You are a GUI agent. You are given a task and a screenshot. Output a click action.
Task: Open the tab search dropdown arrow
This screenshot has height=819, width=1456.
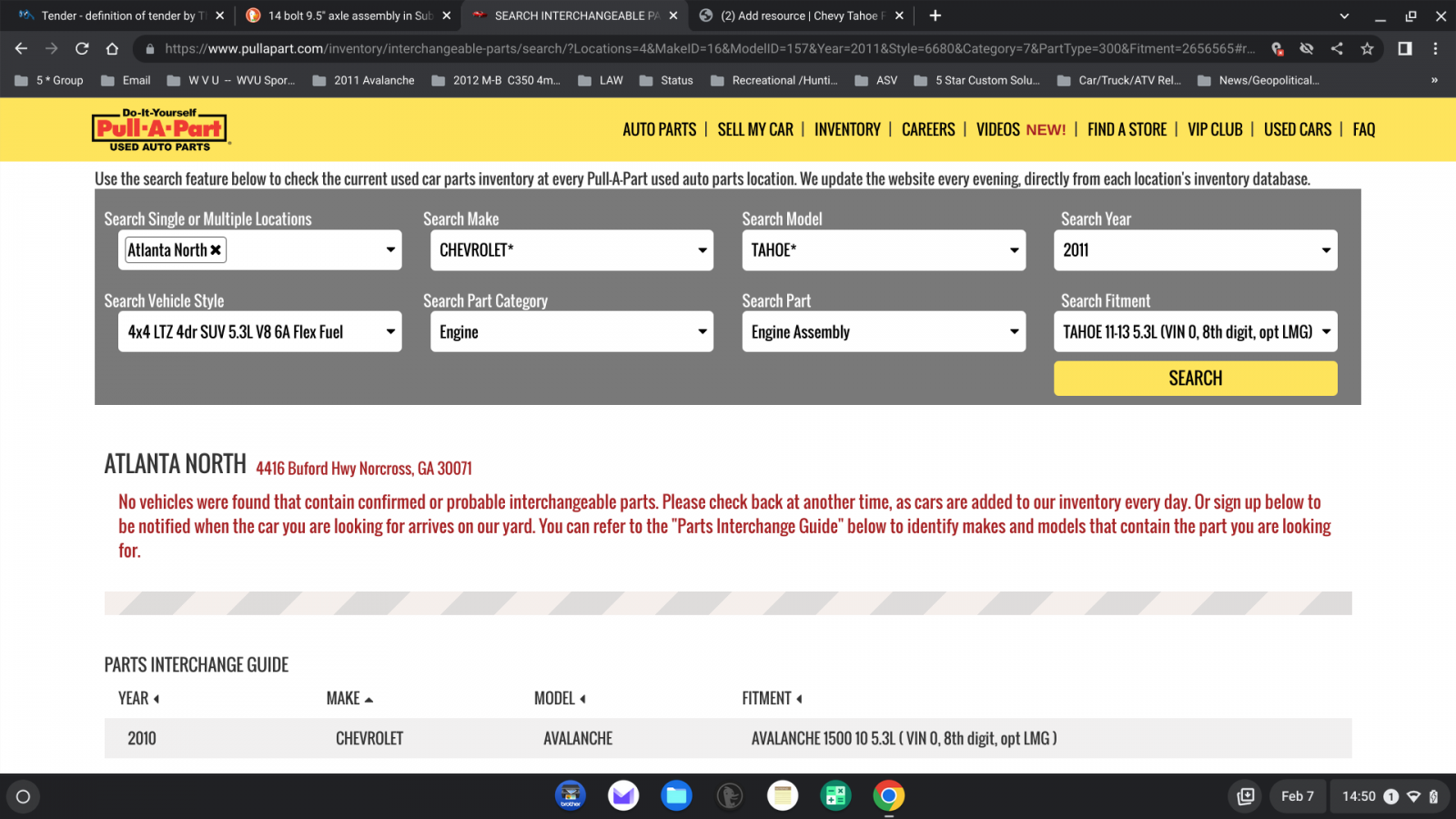(1344, 15)
